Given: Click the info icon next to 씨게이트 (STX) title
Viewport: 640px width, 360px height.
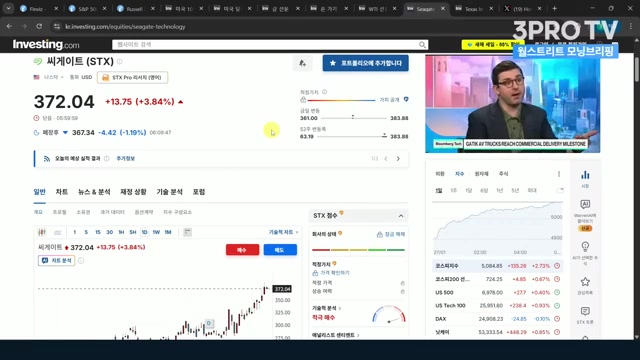Looking at the screenshot, I should 120,62.
